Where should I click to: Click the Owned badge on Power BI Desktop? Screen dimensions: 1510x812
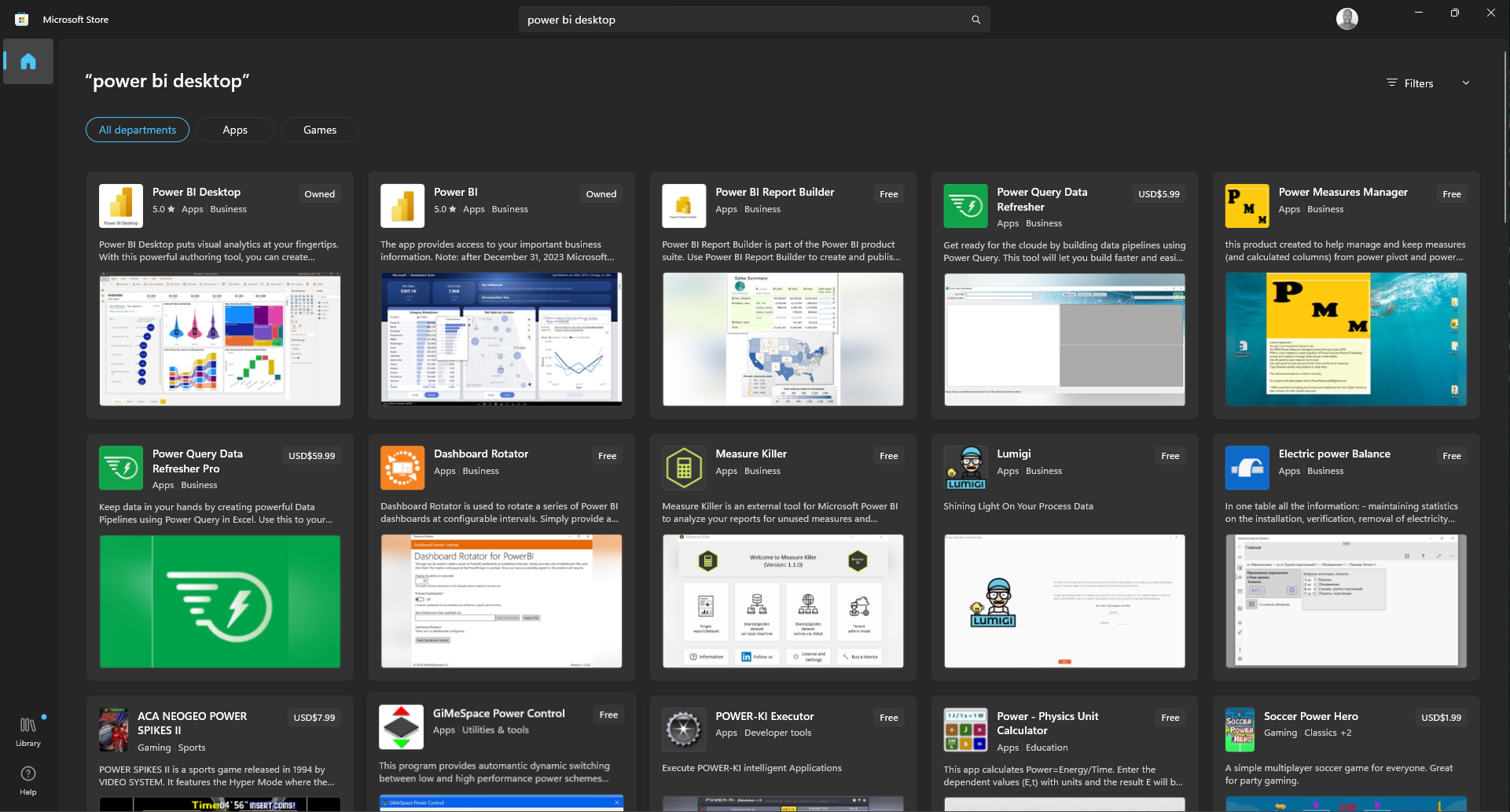pyautogui.click(x=320, y=194)
